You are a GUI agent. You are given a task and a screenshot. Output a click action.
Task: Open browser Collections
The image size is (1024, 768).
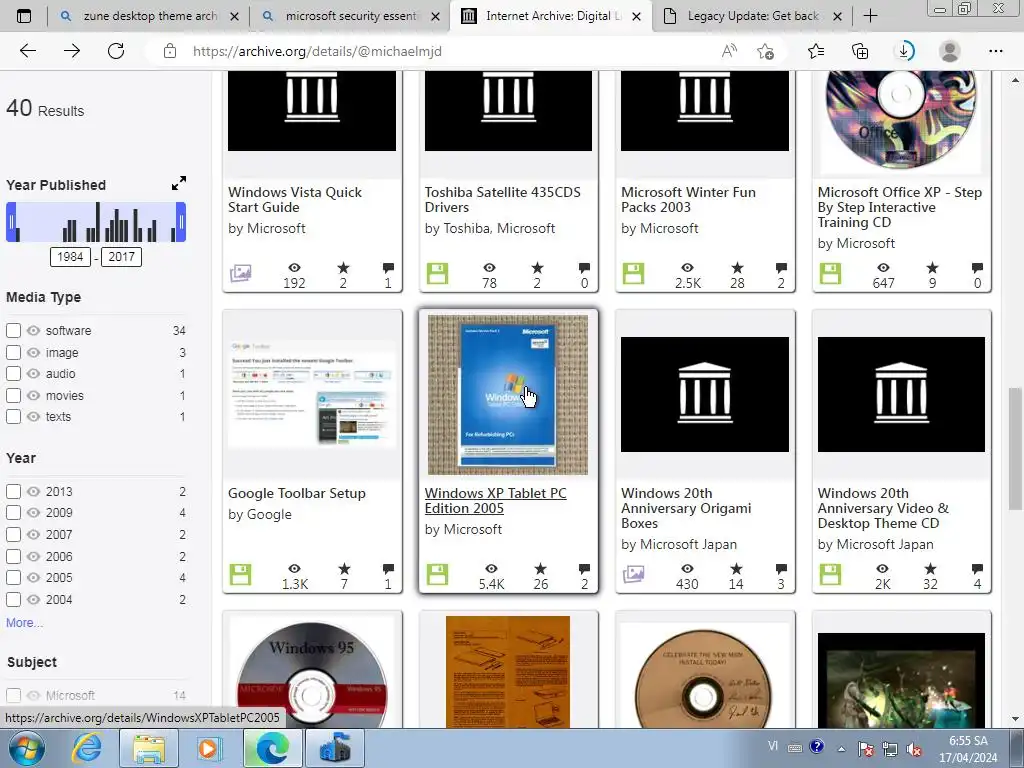pyautogui.click(x=860, y=51)
